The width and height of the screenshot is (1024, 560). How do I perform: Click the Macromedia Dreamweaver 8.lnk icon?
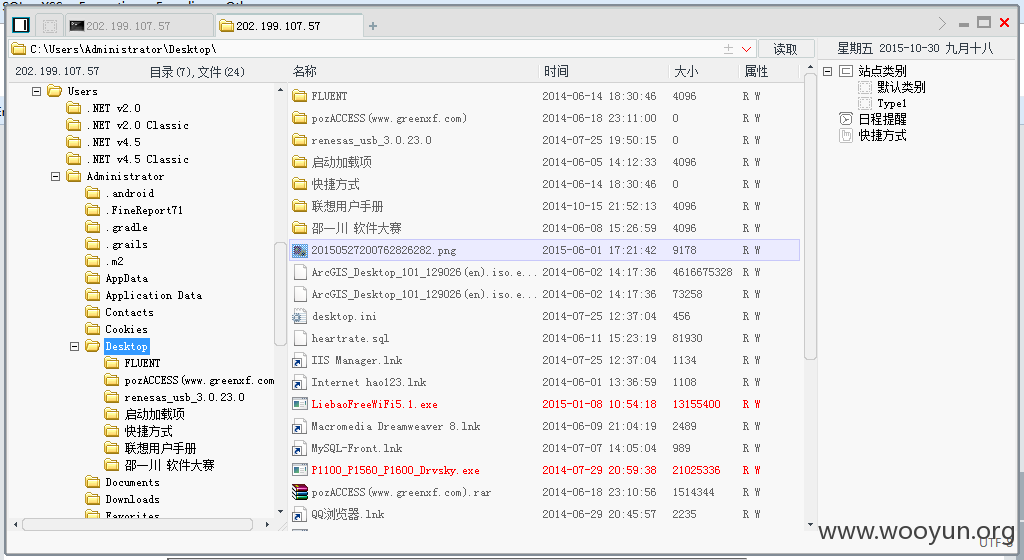[x=300, y=426]
